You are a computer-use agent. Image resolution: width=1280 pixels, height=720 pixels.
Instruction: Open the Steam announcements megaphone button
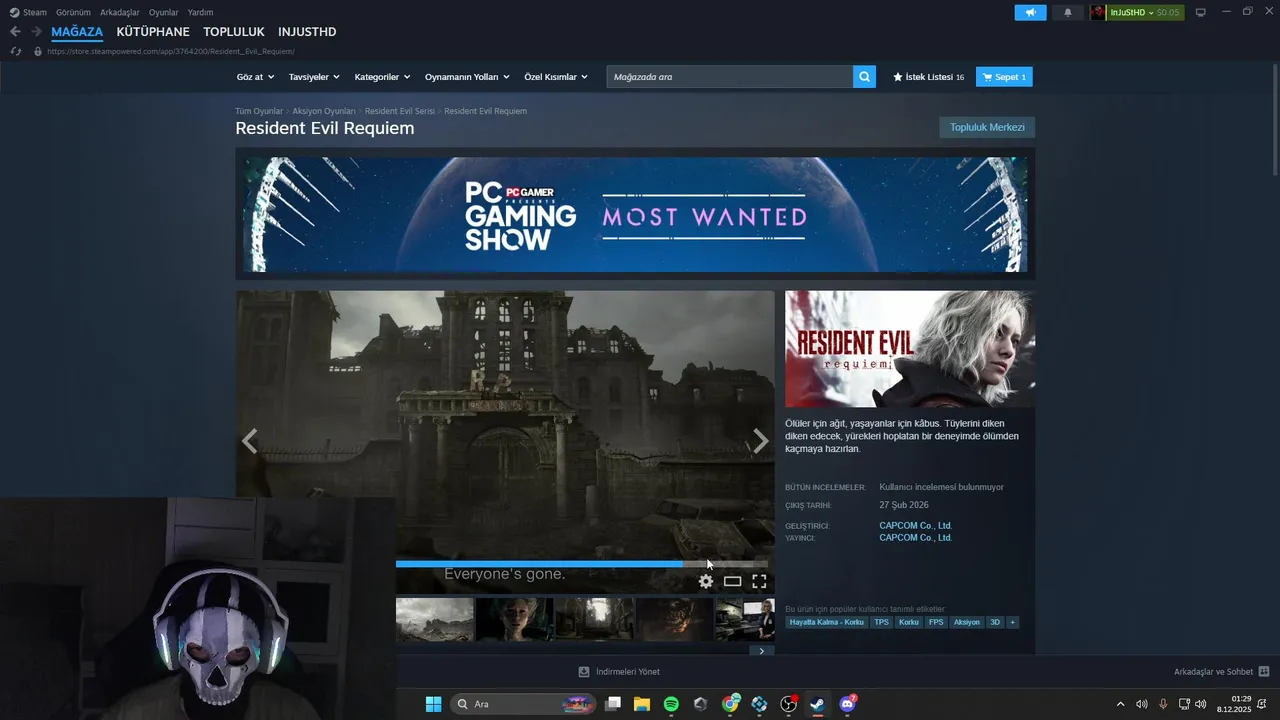1030,12
